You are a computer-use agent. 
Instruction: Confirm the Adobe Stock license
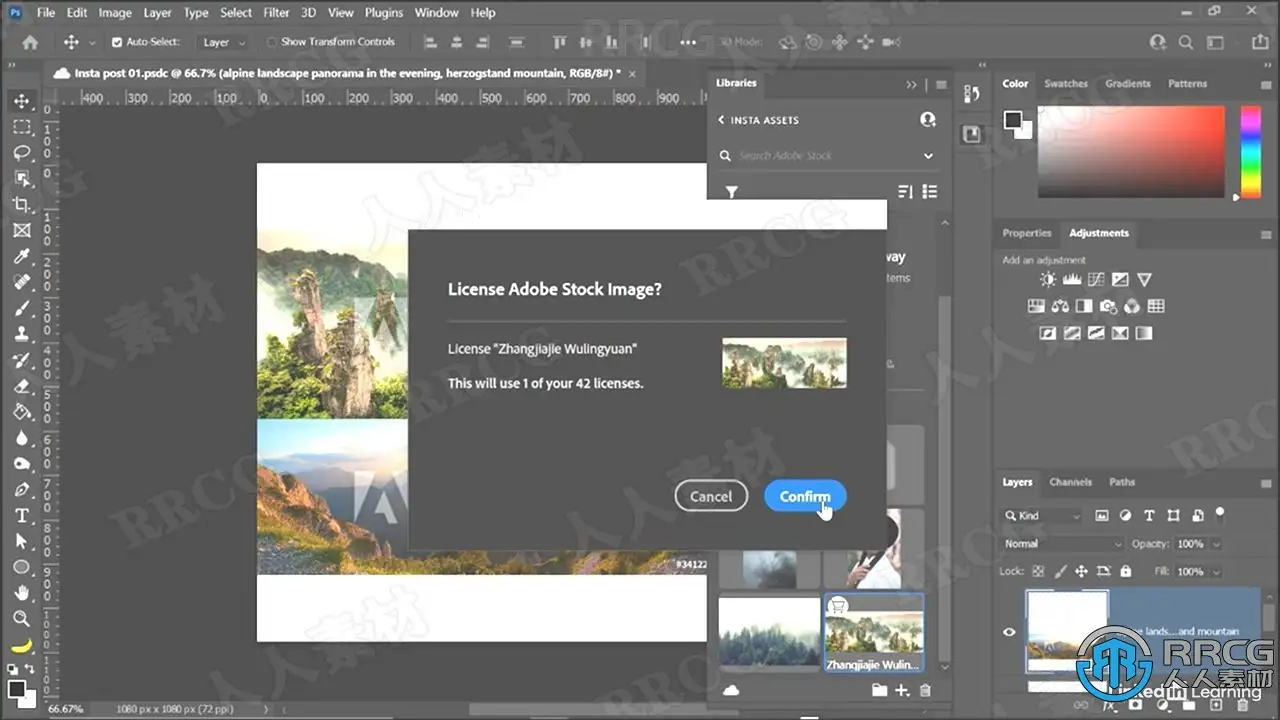pyautogui.click(x=805, y=496)
